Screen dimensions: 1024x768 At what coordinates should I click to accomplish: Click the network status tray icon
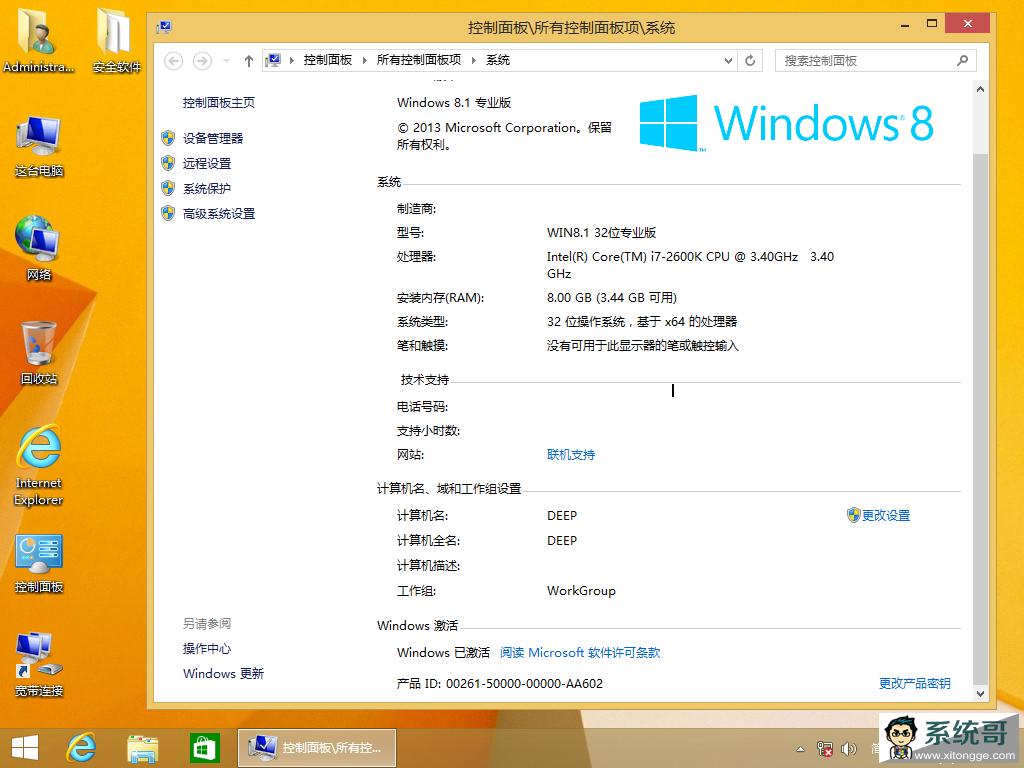[825, 749]
